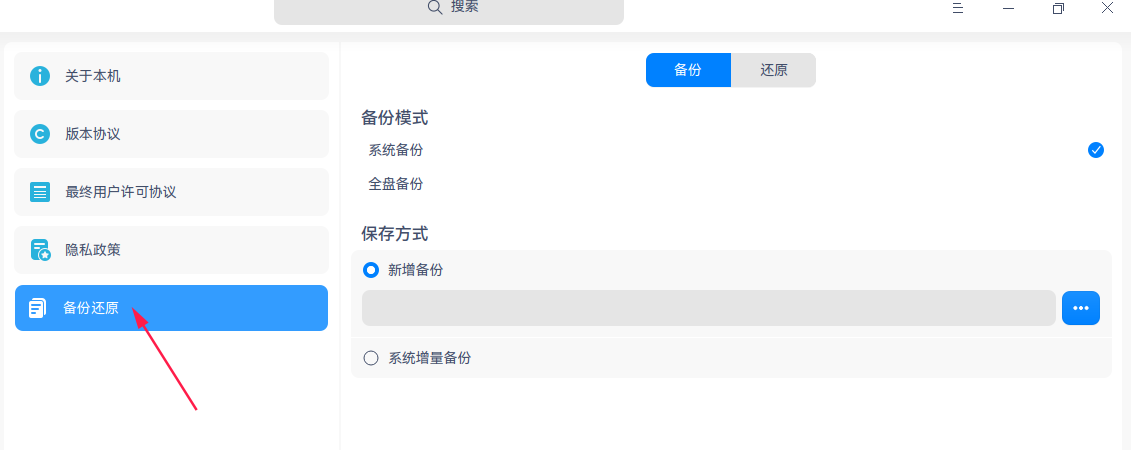Screen dimensions: 1131x450
Task: Switch to the 还原 tab
Action: tap(773, 70)
